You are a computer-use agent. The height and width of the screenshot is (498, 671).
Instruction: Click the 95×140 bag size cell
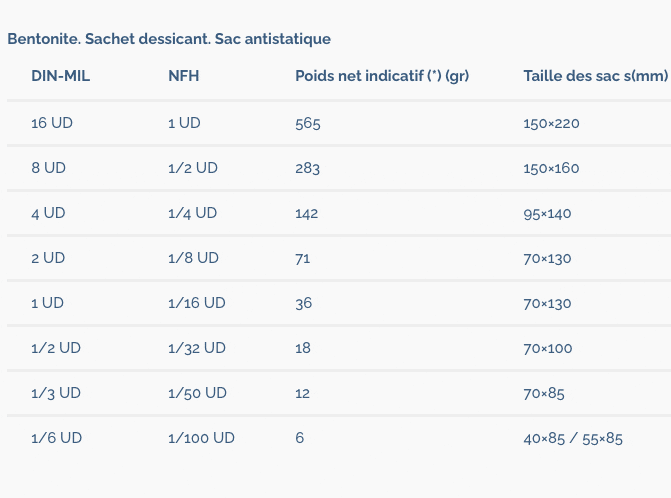pyautogui.click(x=547, y=213)
